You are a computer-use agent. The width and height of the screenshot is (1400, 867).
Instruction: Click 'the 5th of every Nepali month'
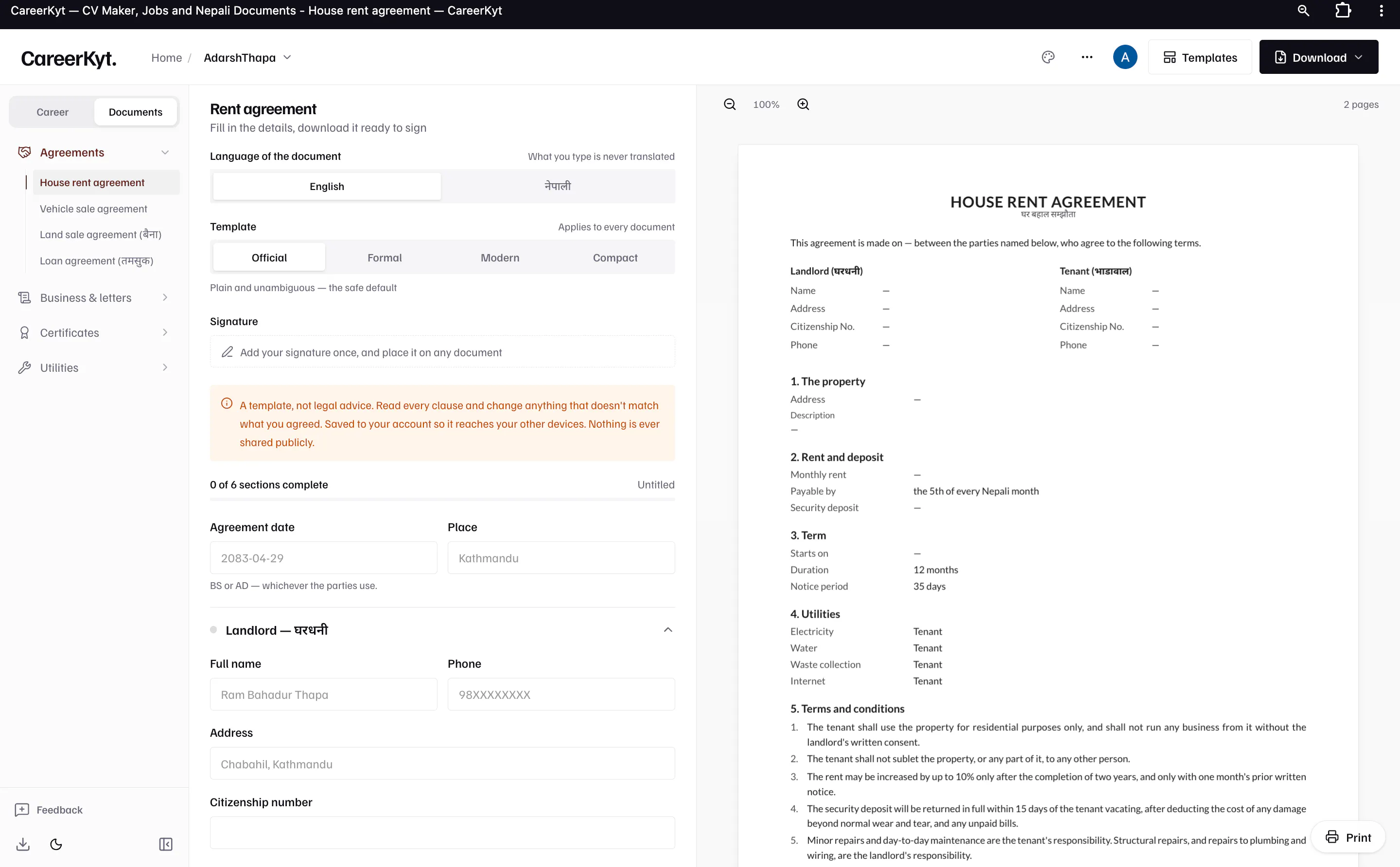tap(976, 491)
